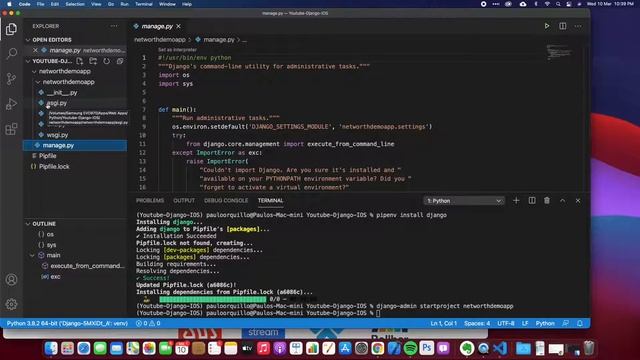This screenshot has height=360, width=640.
Task: Open Music app from the Dock
Action: pyautogui.click(x=263, y=348)
